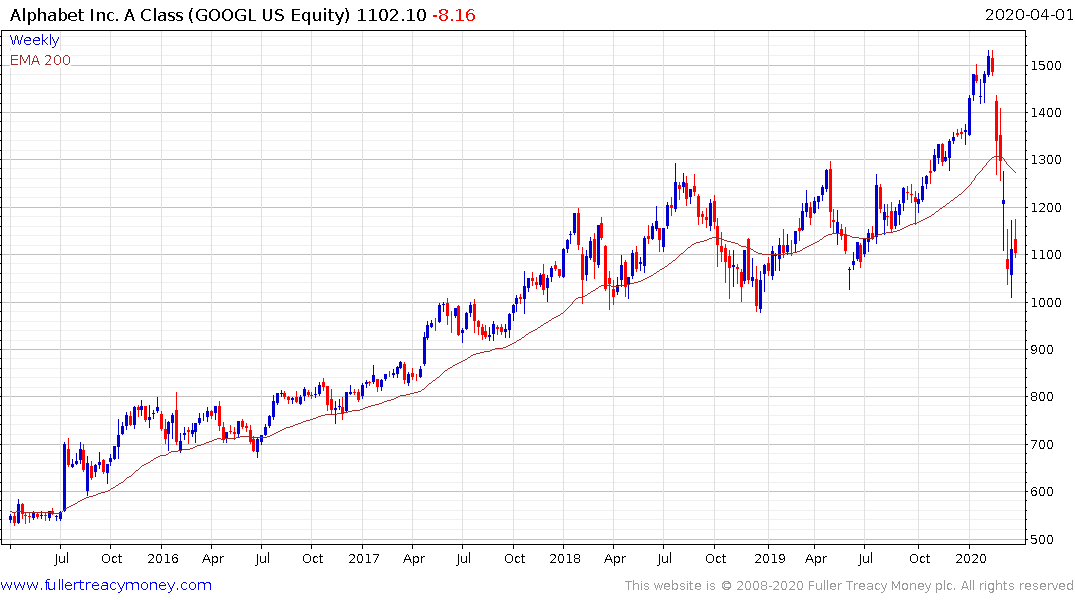This screenshot has width=1075, height=600.
Task: Open the www.fullertreacymoney.com link
Action: [x=106, y=585]
